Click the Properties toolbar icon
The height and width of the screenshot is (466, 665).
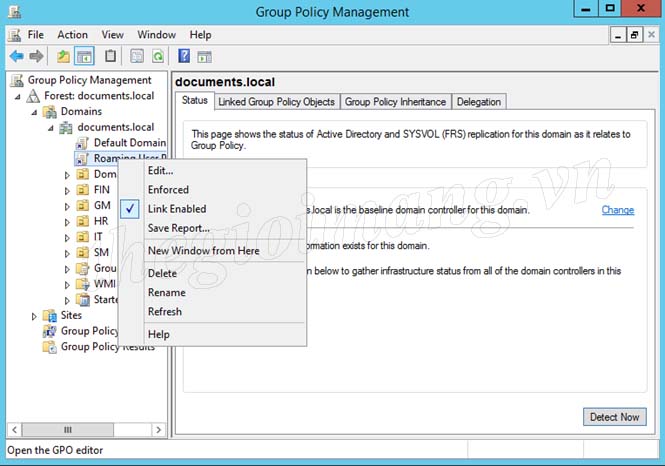pyautogui.click(x=137, y=56)
